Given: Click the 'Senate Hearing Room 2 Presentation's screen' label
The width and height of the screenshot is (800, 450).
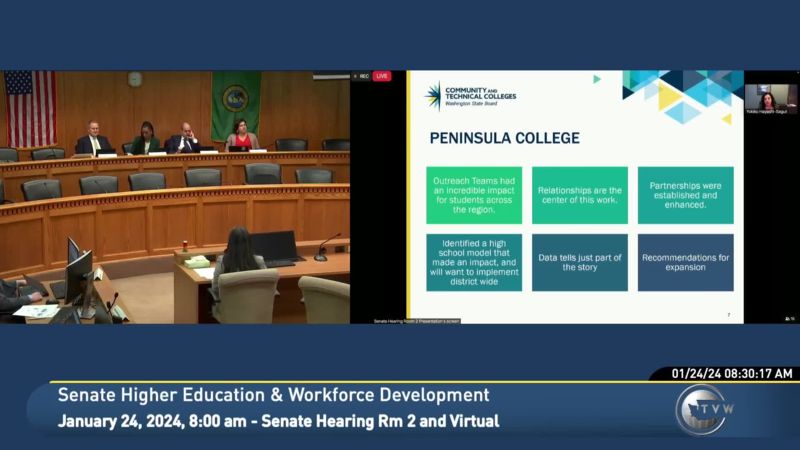Looking at the screenshot, I should tap(416, 321).
